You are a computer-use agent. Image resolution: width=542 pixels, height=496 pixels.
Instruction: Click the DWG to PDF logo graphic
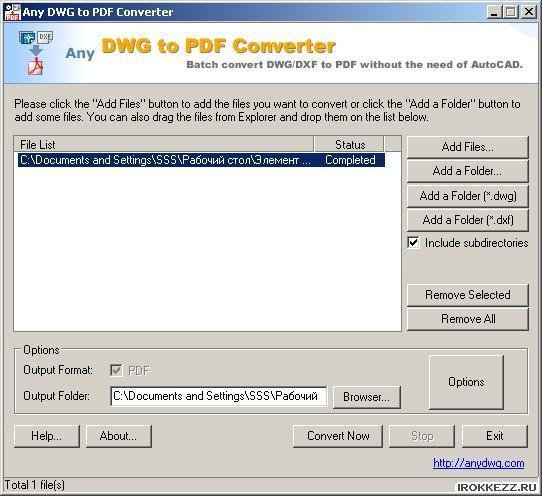point(36,53)
